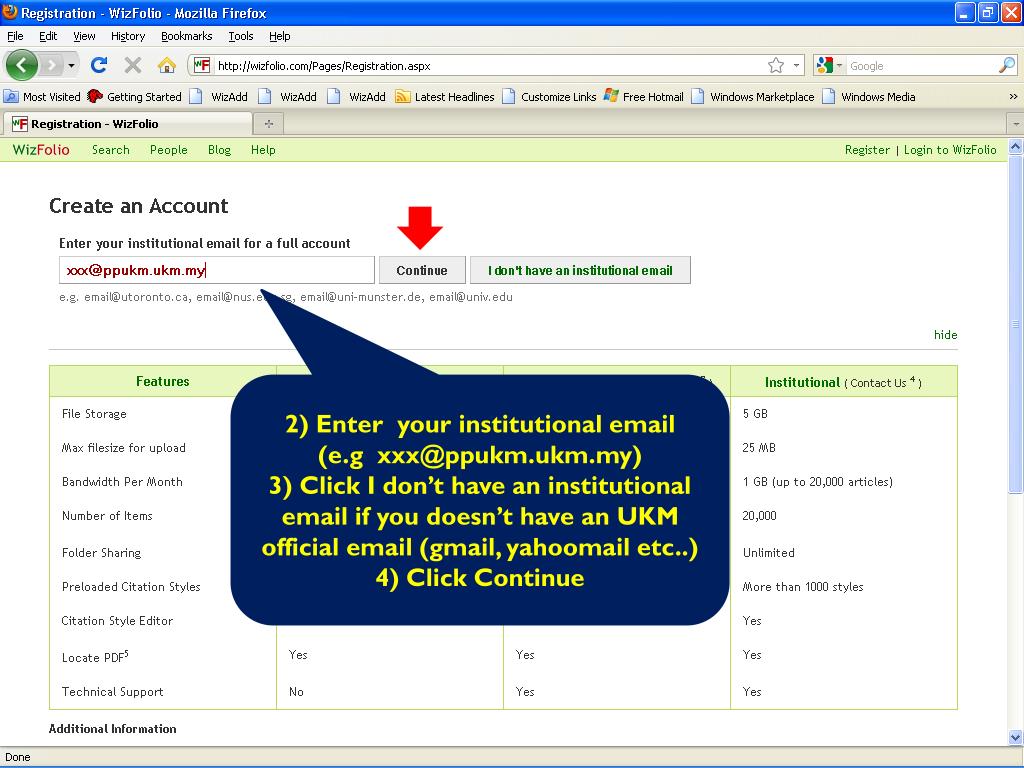This screenshot has height=768, width=1024.
Task: Click the Restore Down window button
Action: pos(988,12)
